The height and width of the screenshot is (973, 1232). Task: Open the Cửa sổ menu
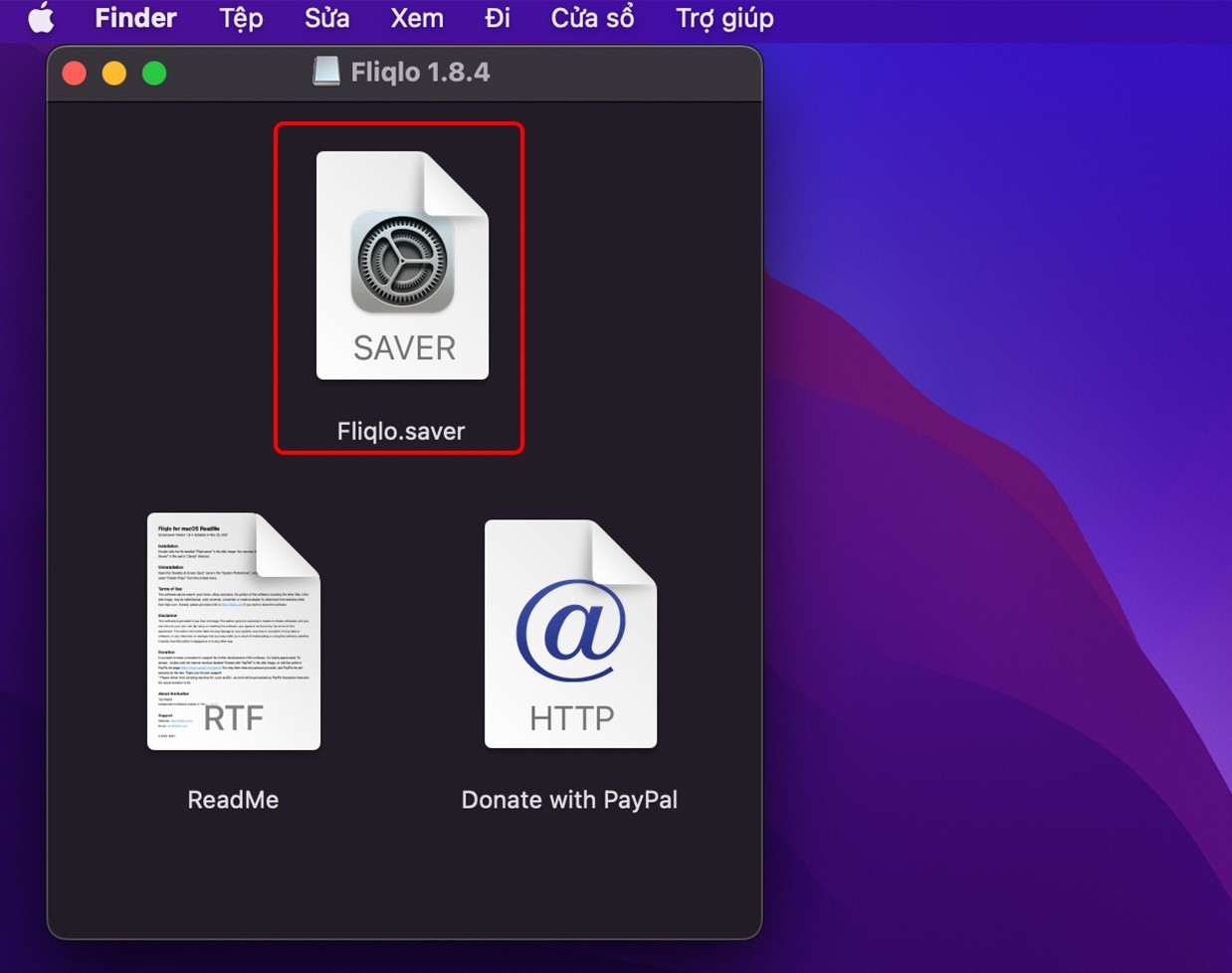[592, 18]
